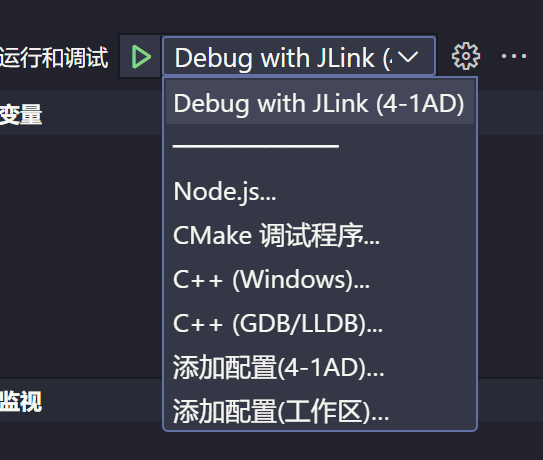Click the blank title bar area above the debug toolbar
543x460 pixels.
click(x=272, y=16)
